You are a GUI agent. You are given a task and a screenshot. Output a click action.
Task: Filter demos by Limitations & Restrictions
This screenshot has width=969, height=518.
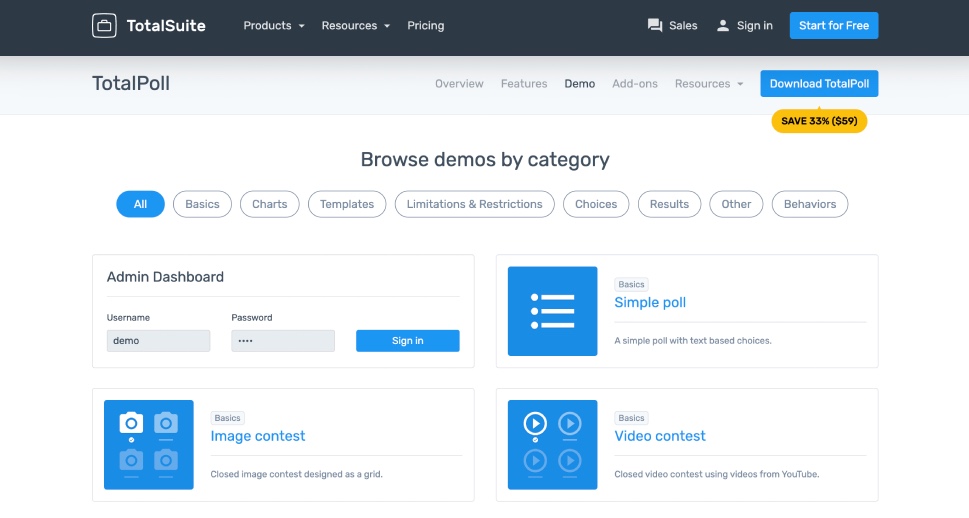point(475,204)
